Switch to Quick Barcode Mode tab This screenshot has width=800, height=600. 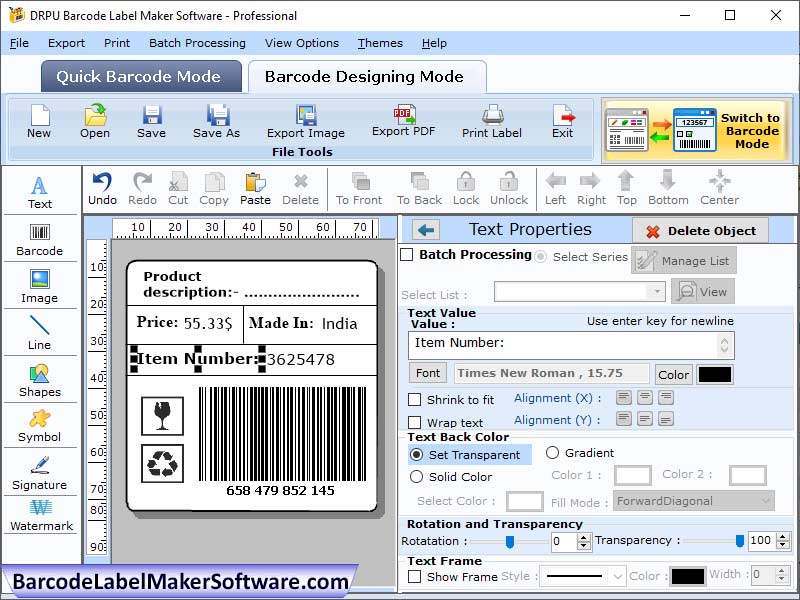[140, 76]
